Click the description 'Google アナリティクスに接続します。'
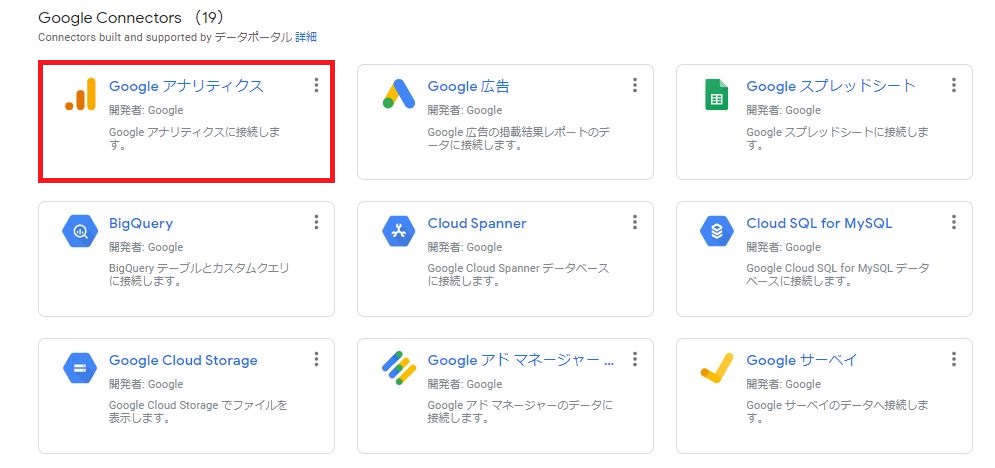This screenshot has height=468, width=995. coord(195,139)
